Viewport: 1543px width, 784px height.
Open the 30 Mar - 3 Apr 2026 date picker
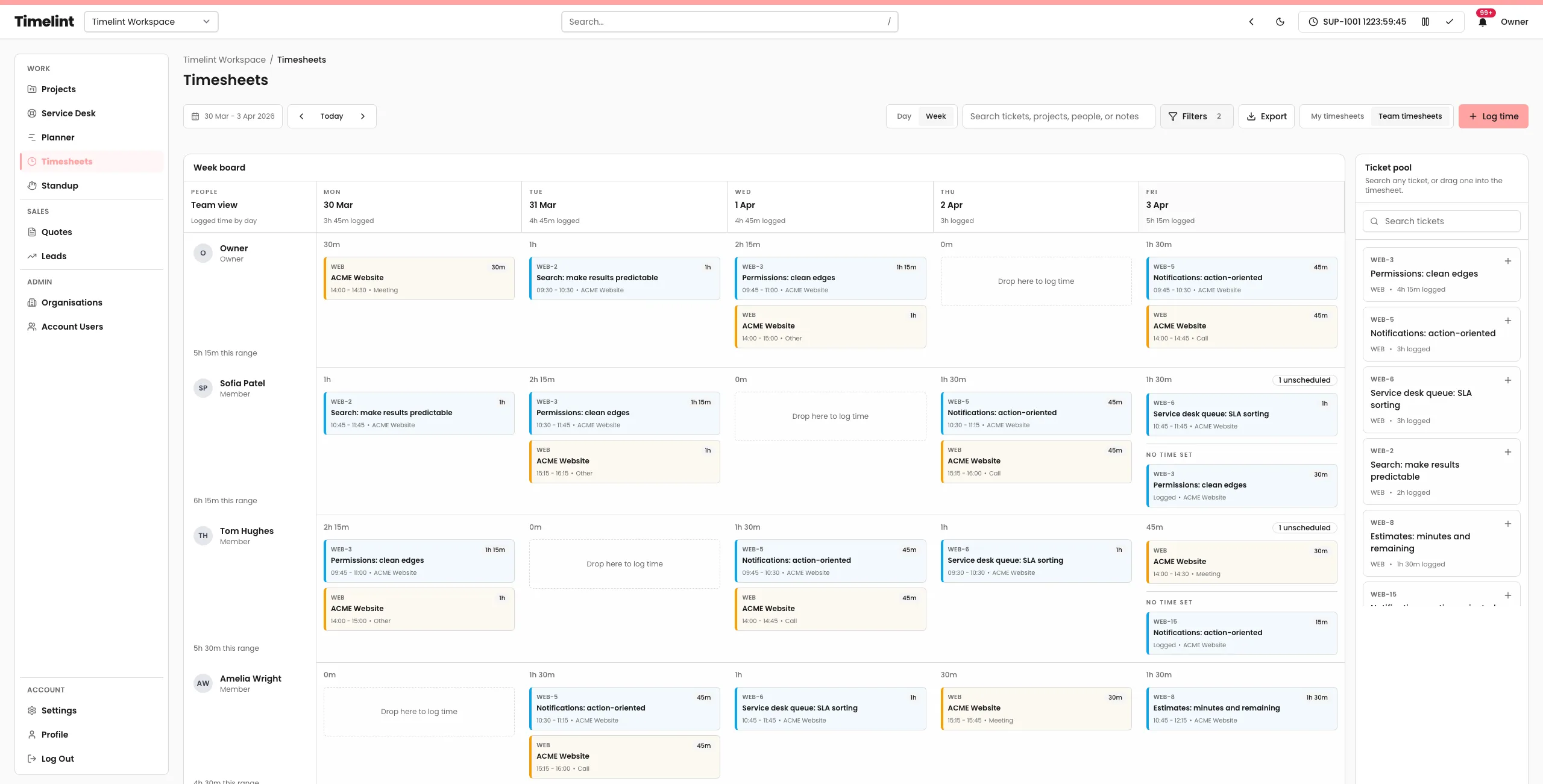click(x=233, y=116)
